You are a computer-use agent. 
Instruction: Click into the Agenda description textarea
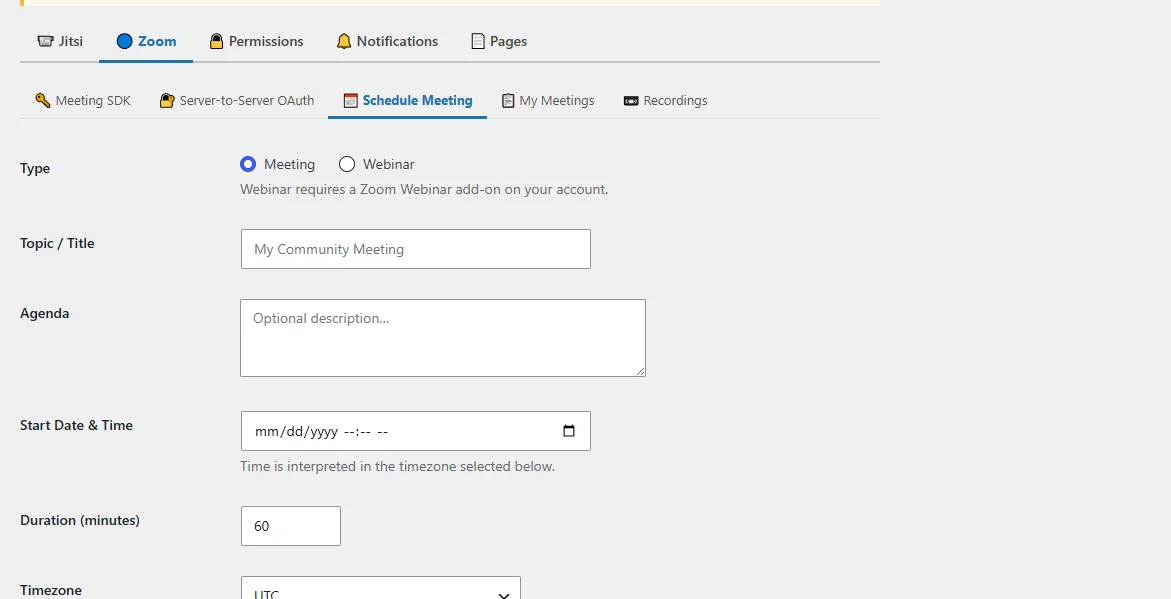point(443,338)
